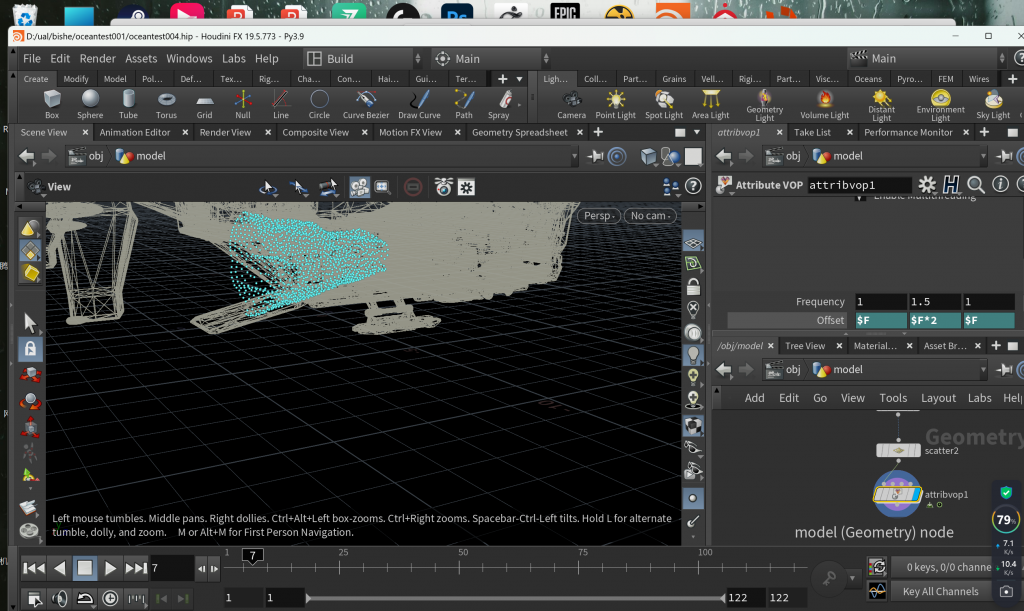Image resolution: width=1024 pixels, height=611 pixels.
Task: Search parameters with the magnifier icon
Action: point(976,185)
